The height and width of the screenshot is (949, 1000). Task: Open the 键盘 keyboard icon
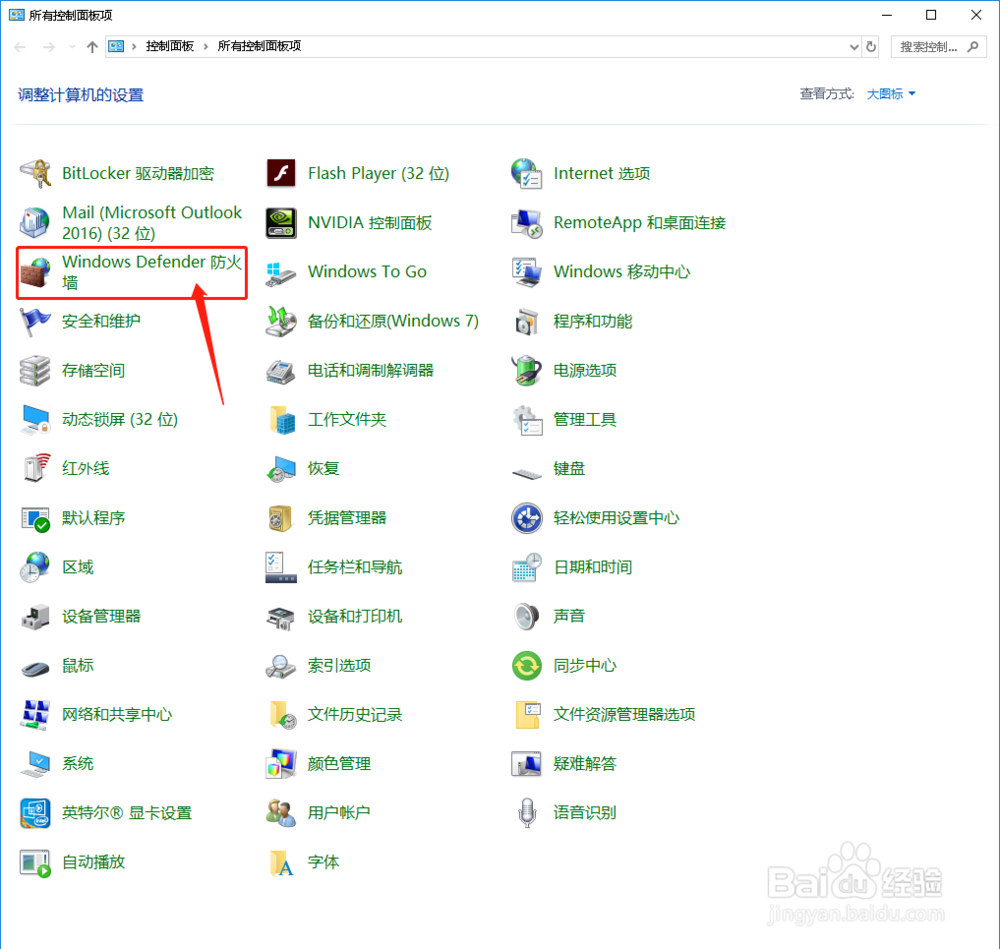[x=526, y=473]
